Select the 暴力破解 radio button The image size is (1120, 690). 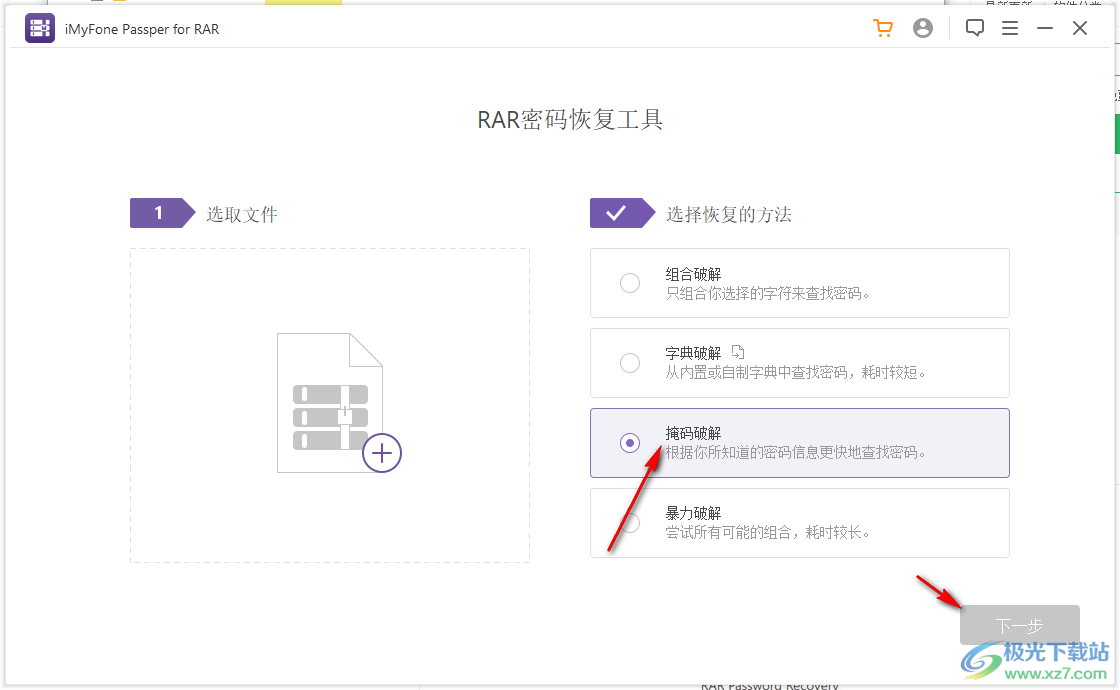point(629,523)
